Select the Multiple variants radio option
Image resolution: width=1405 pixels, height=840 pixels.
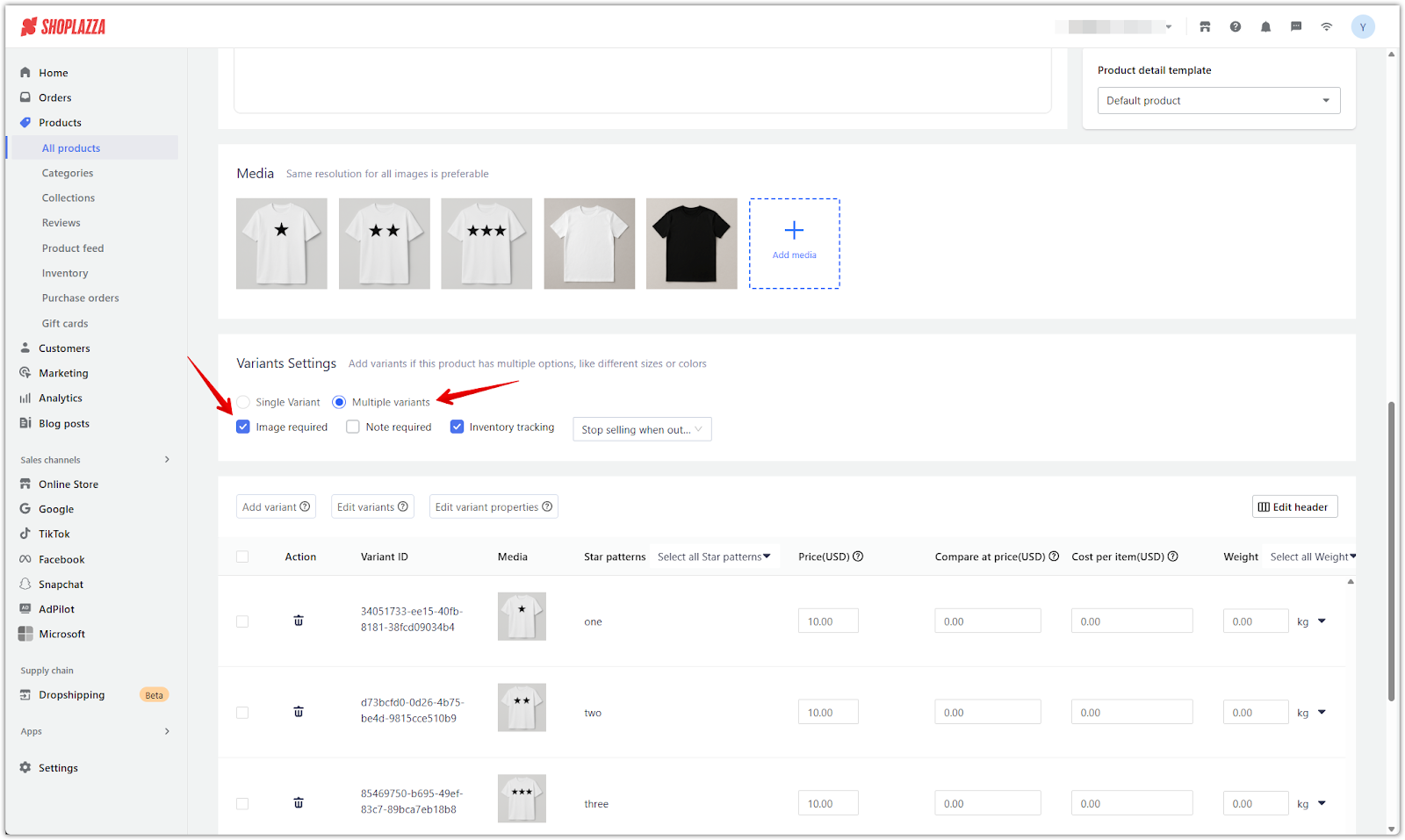[339, 402]
